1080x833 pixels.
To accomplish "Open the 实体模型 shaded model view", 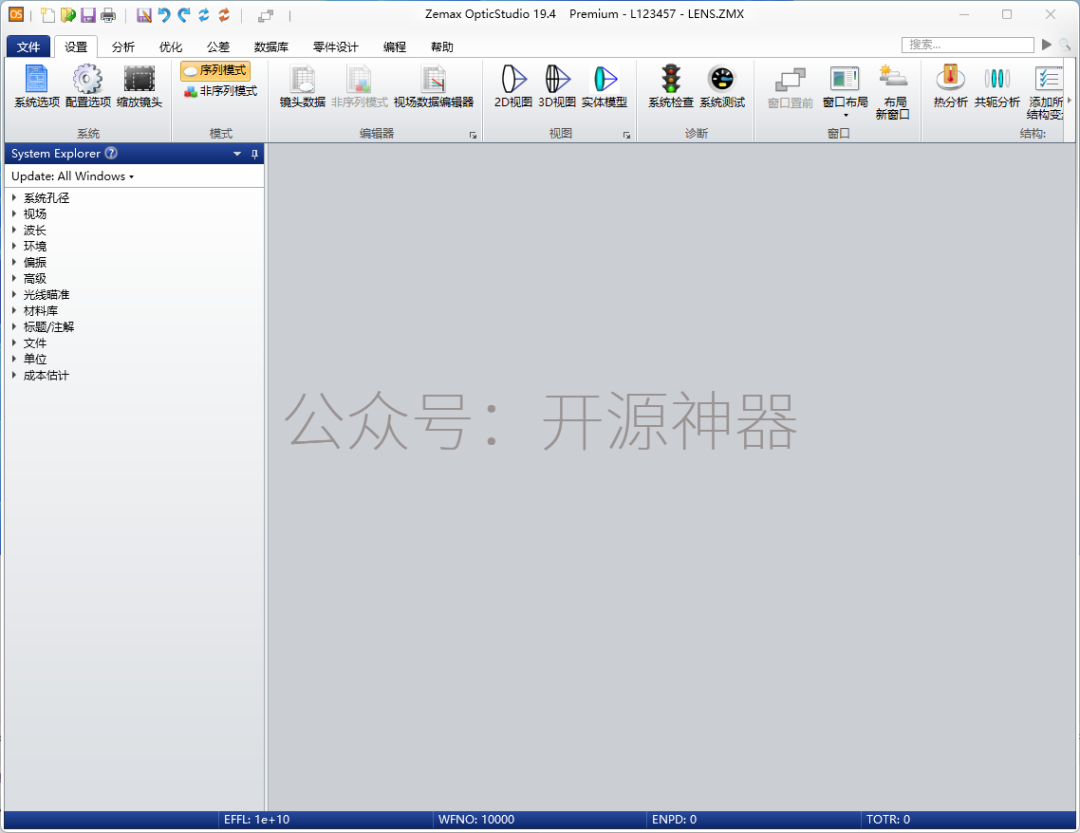I will (604, 86).
